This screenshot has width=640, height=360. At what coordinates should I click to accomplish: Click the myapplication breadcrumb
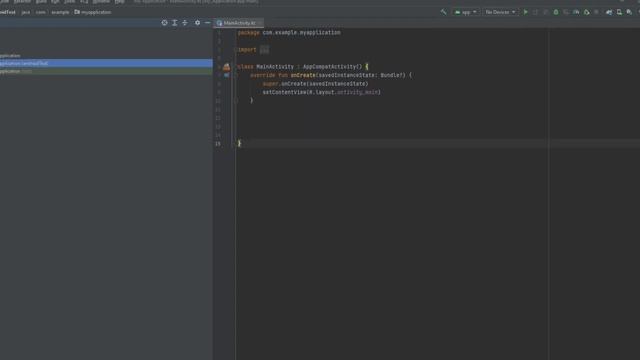pyautogui.click(x=93, y=12)
